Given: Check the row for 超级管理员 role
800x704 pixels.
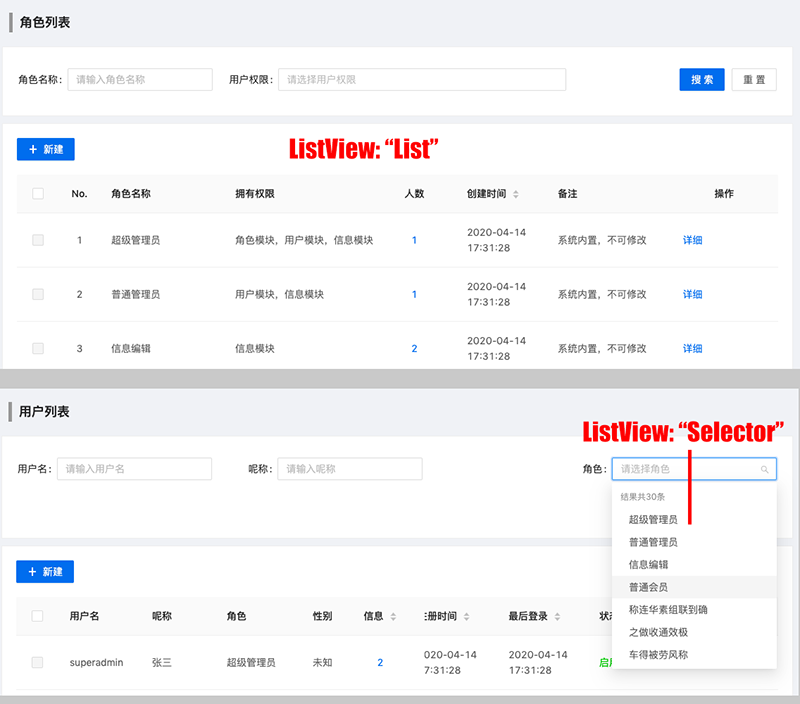Looking at the screenshot, I should (38, 240).
